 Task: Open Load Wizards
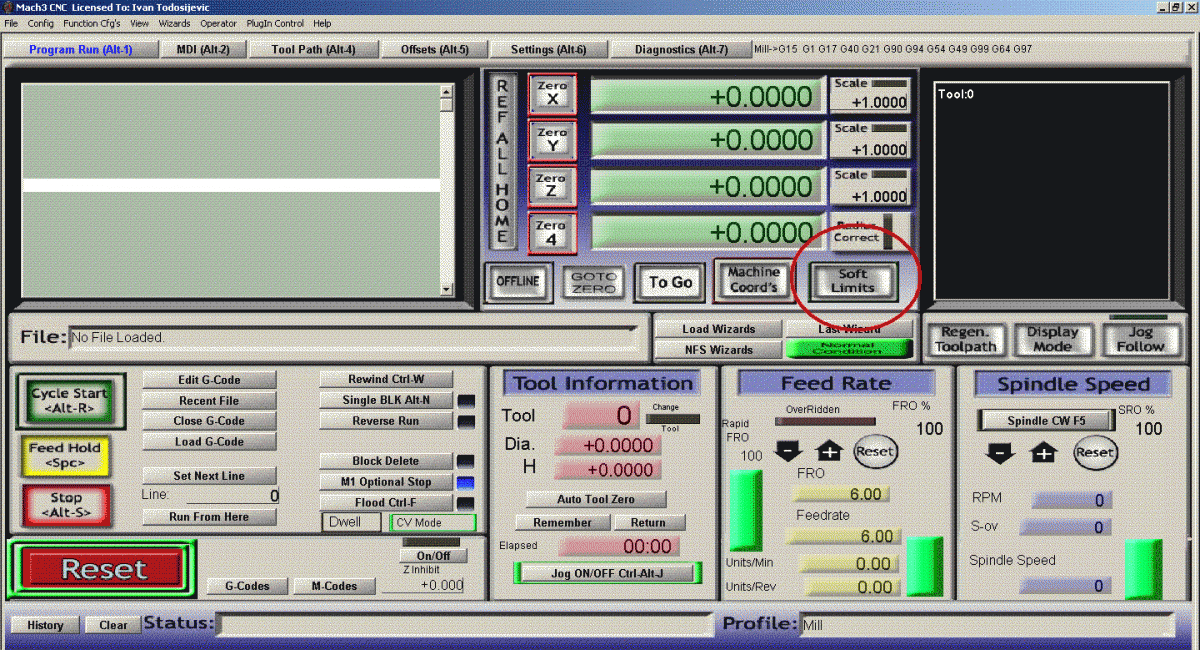coord(719,329)
